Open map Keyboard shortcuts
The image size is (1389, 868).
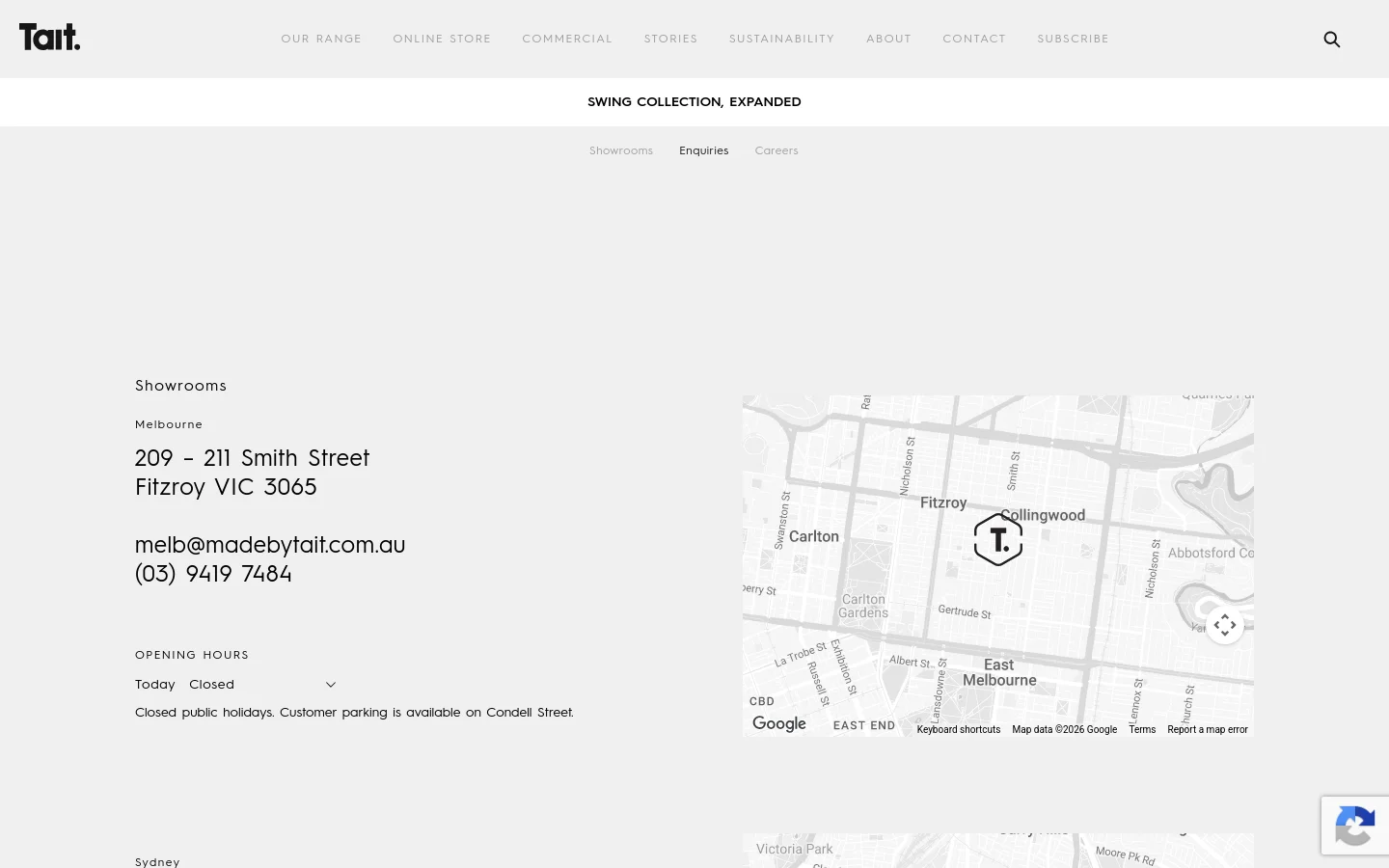(959, 730)
